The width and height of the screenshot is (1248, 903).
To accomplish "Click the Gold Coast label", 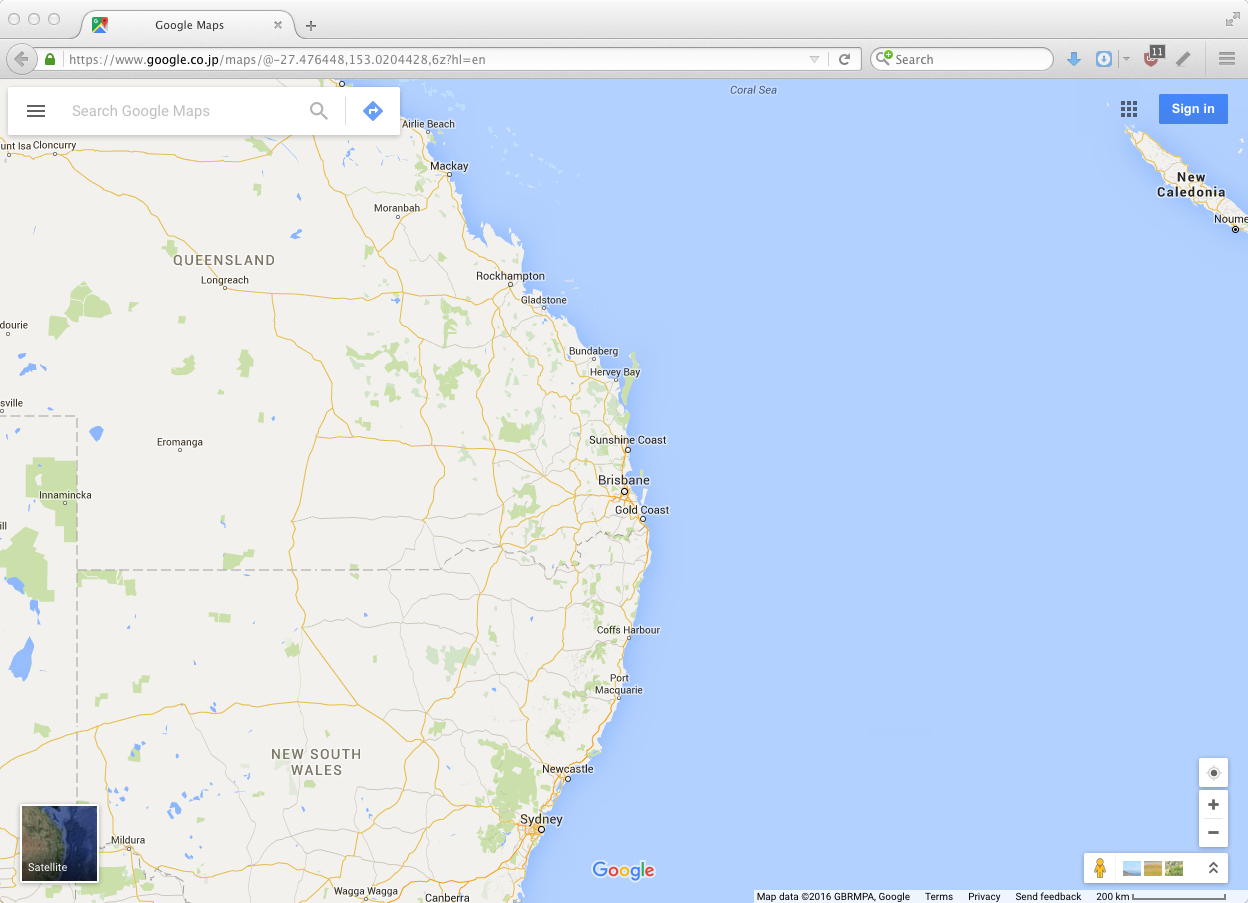I will [x=642, y=510].
